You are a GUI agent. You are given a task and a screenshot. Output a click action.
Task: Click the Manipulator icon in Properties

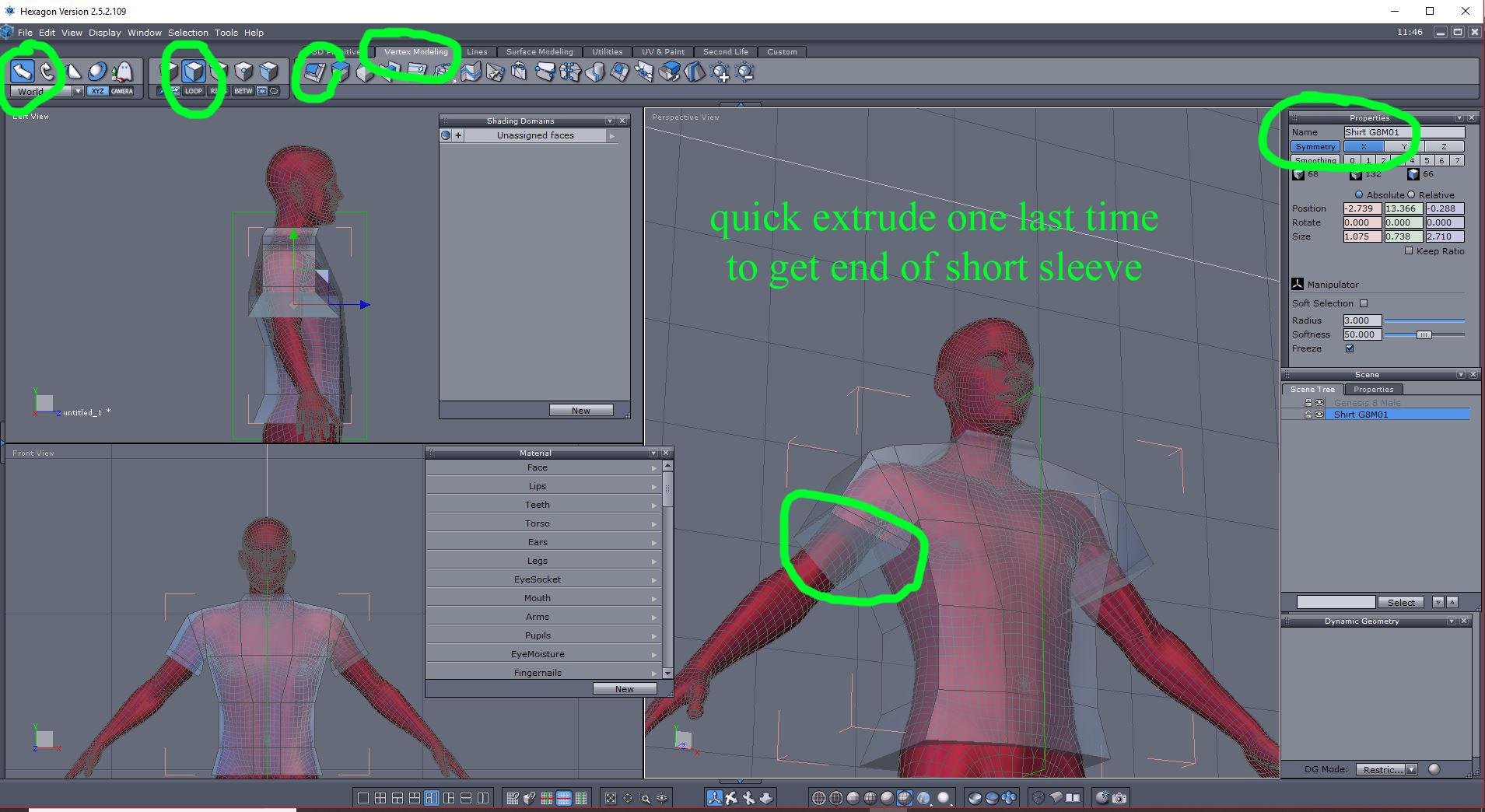pos(1298,285)
